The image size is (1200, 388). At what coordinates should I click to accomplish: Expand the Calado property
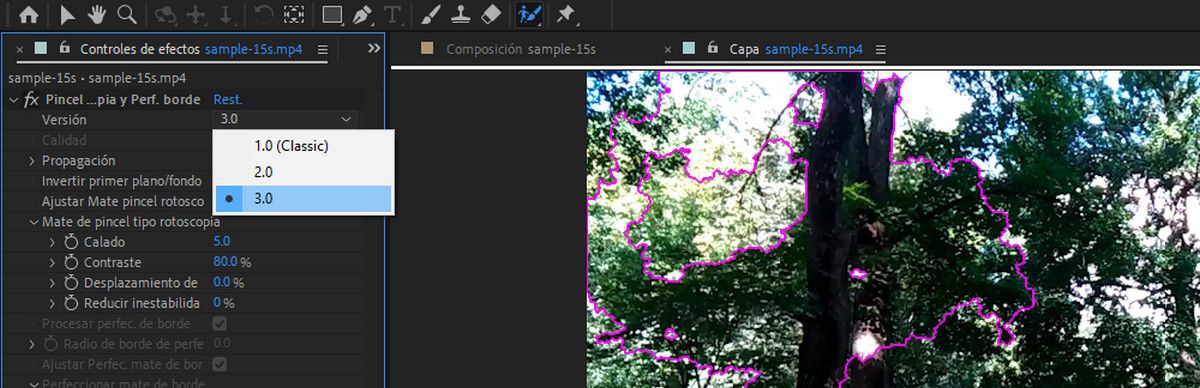(53, 242)
